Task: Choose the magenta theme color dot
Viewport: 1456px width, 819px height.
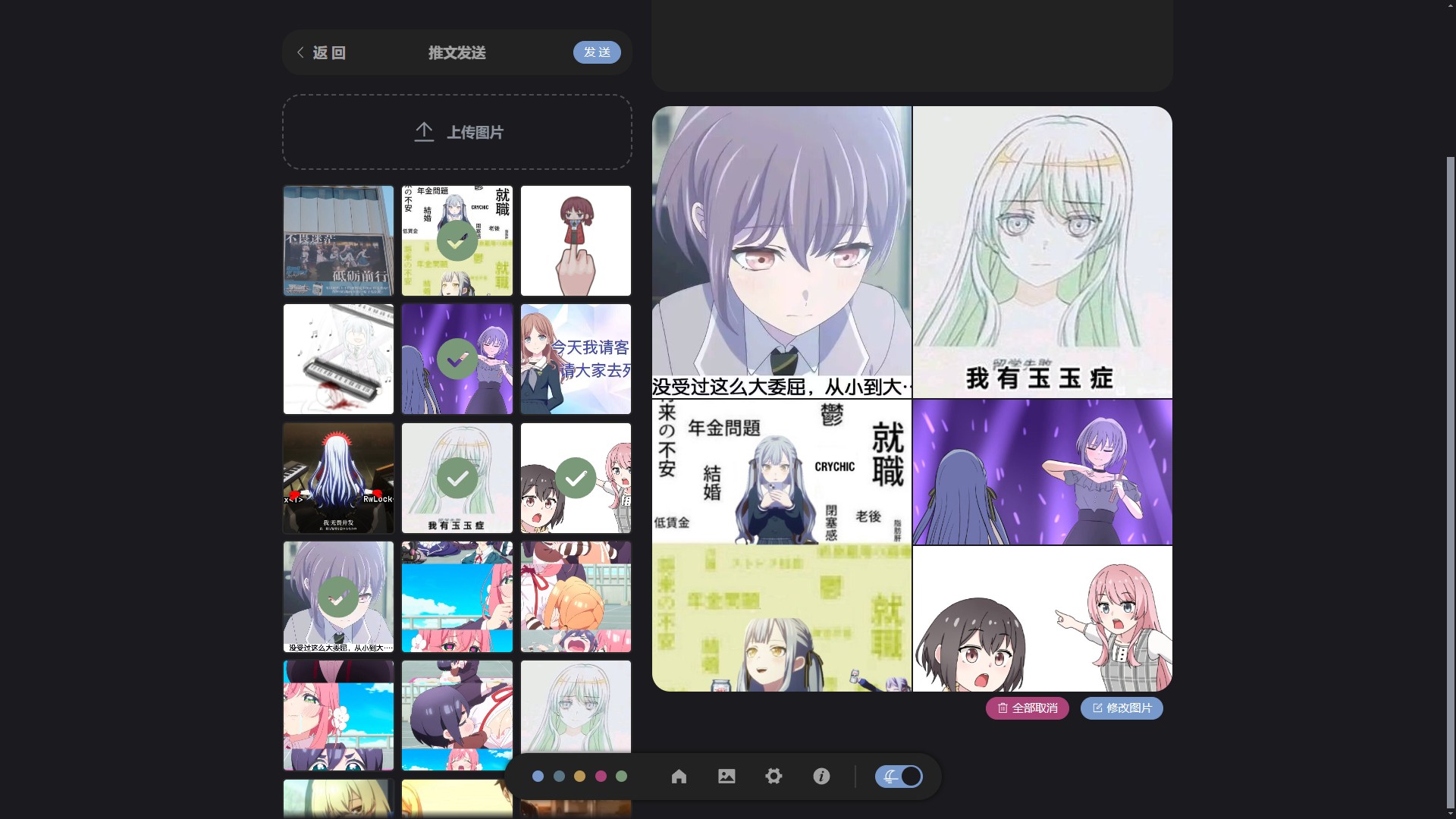Action: click(x=601, y=776)
